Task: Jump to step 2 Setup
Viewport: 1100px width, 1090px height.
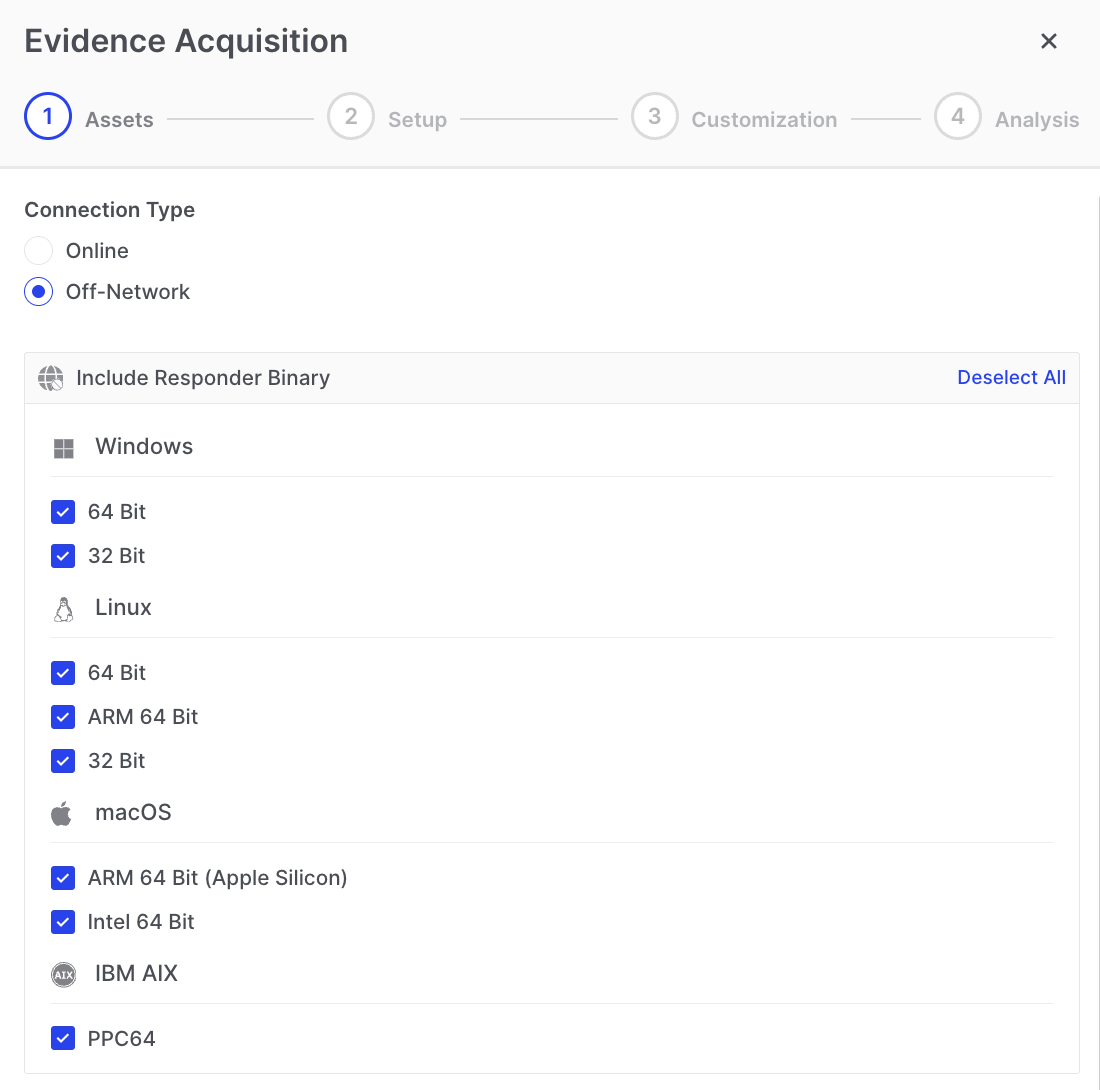Action: (x=351, y=118)
